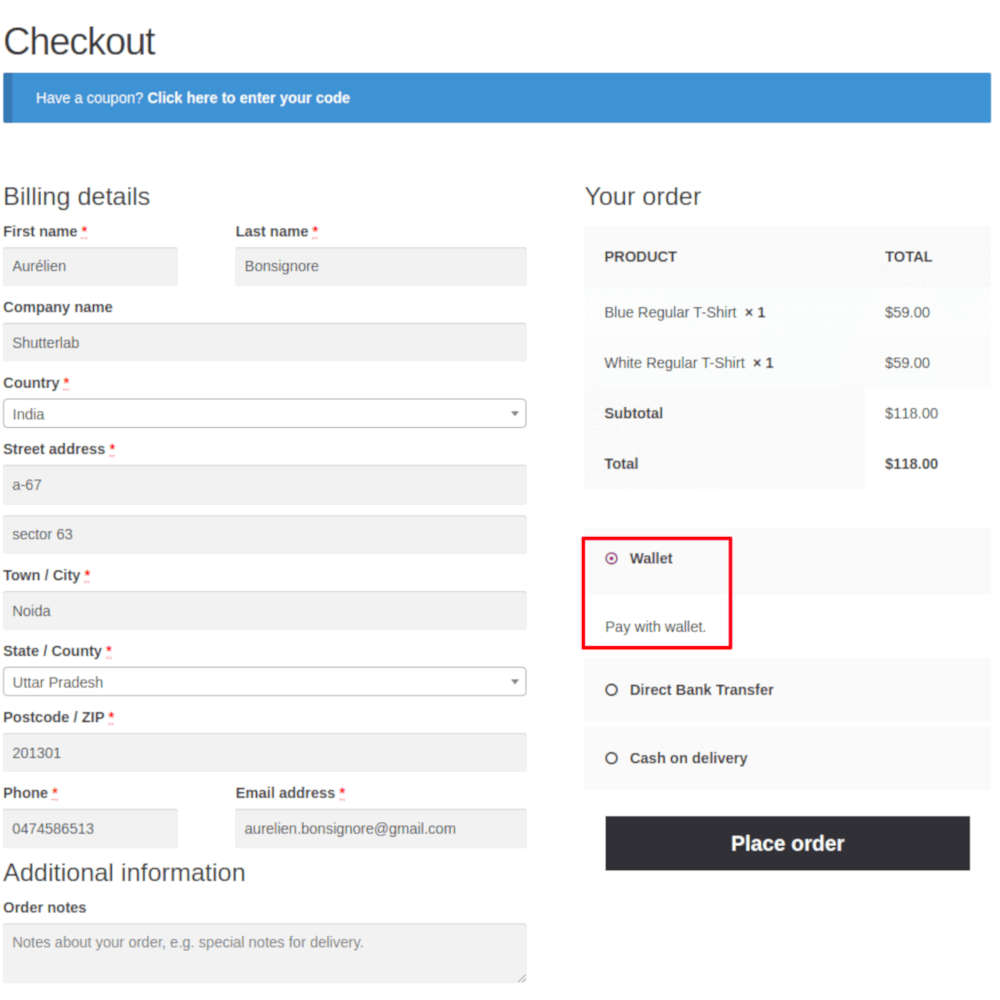Place the order

787,843
